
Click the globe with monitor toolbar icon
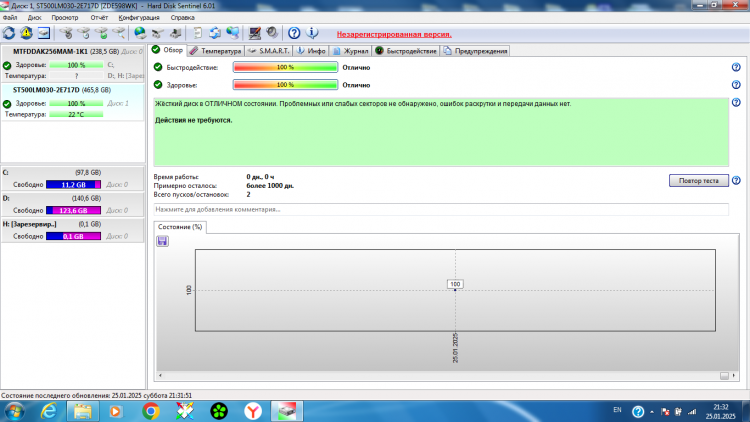click(233, 33)
